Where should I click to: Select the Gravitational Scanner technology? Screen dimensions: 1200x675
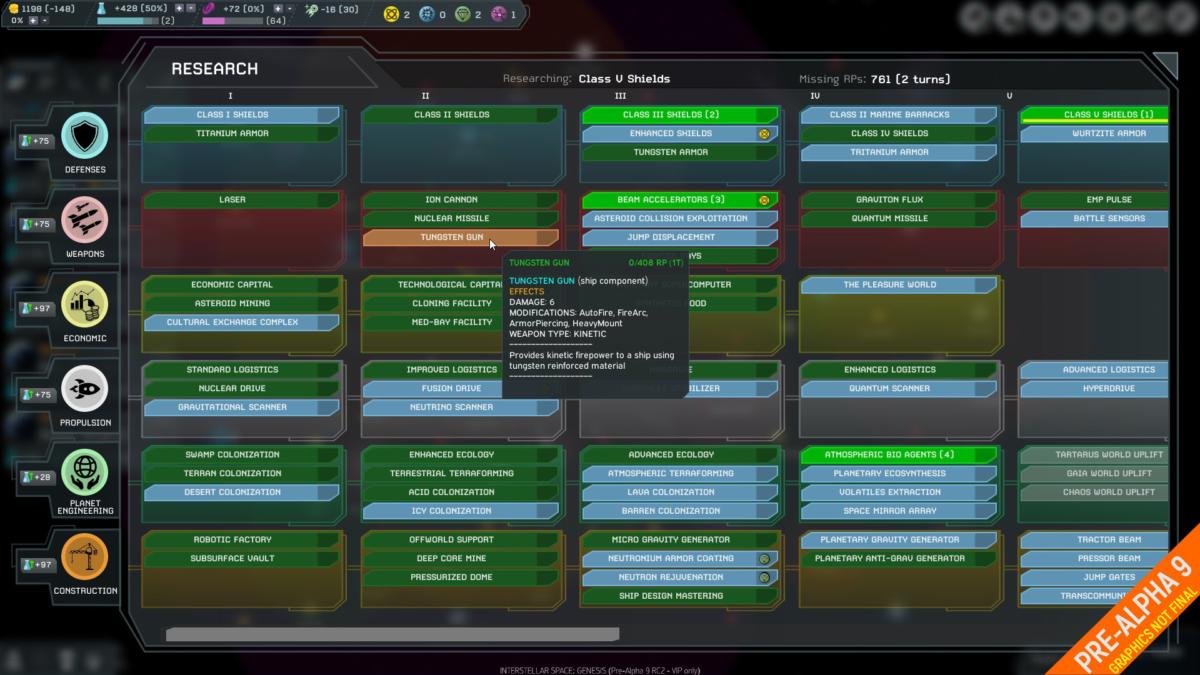pyautogui.click(x=241, y=408)
